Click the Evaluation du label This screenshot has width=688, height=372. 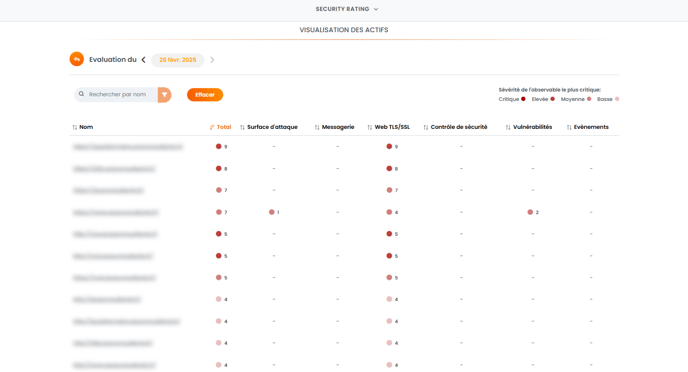(113, 59)
